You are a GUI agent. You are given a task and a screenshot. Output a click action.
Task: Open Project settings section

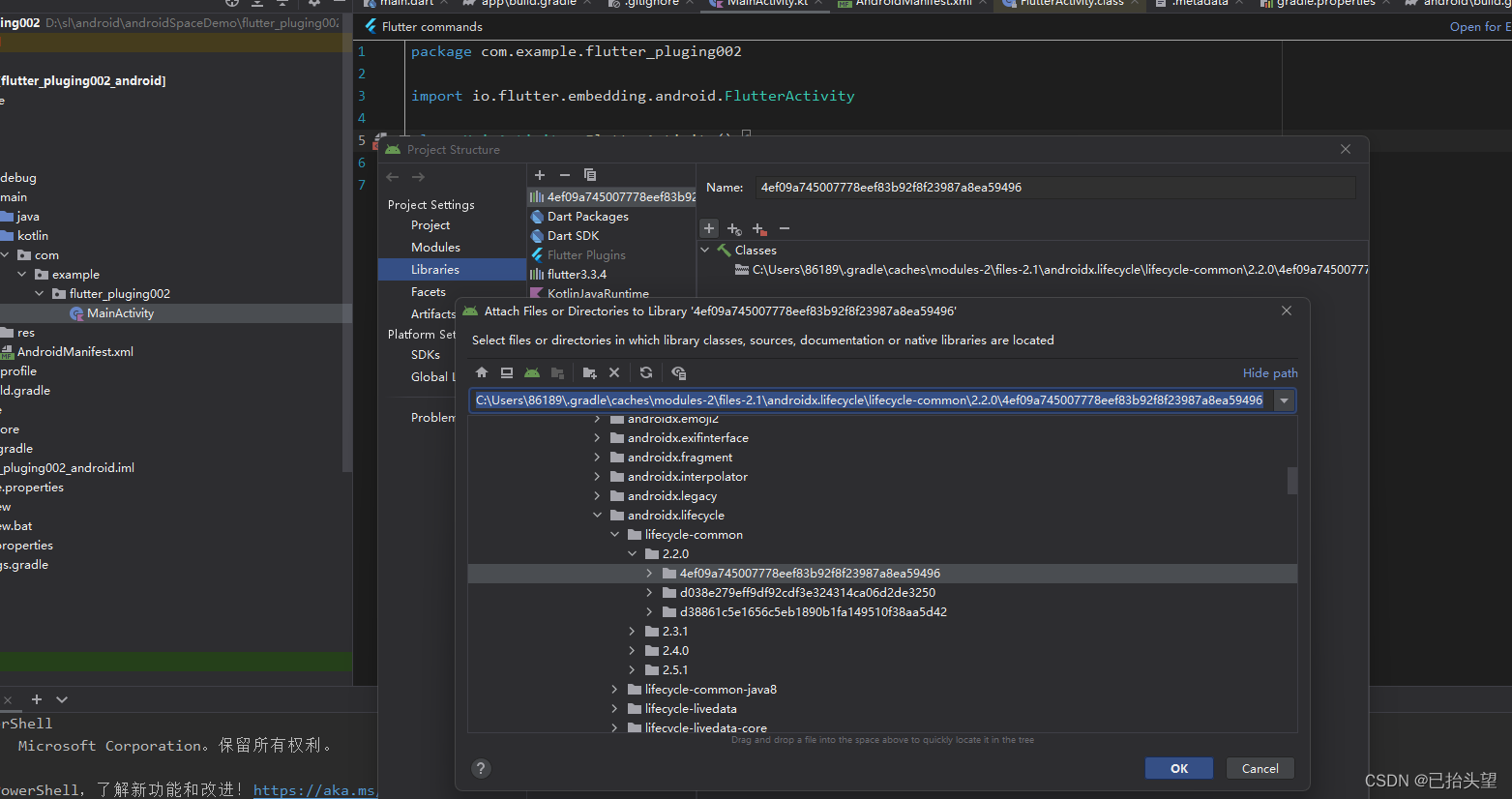pyautogui.click(x=430, y=225)
